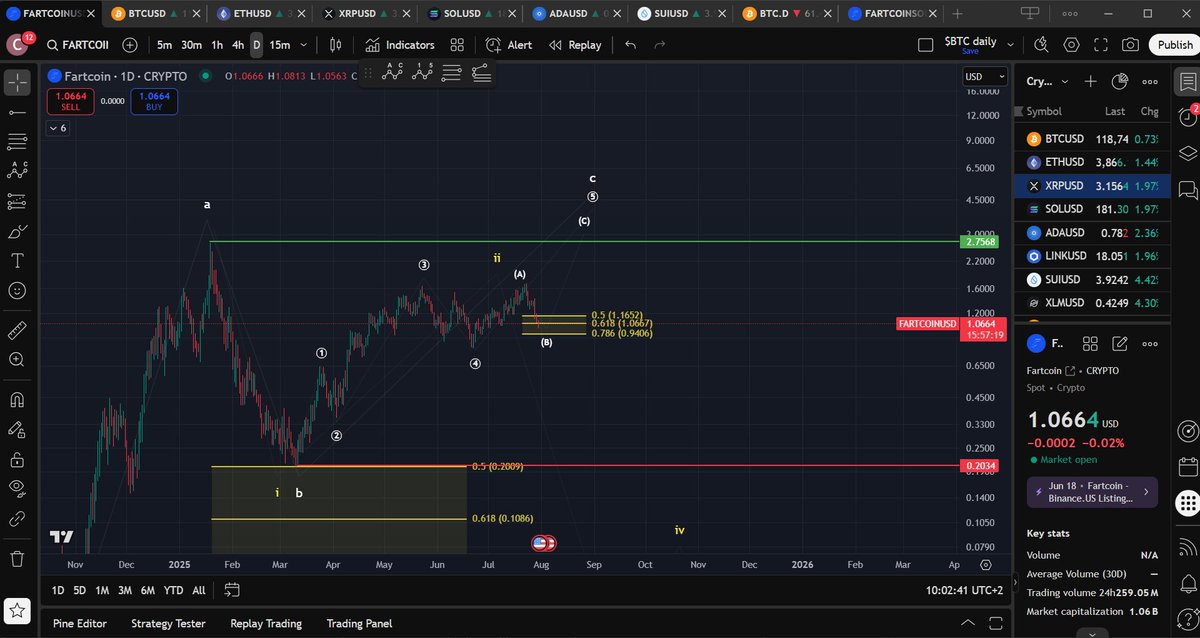
Task: Open indicator templates grid icon
Action: 457,45
